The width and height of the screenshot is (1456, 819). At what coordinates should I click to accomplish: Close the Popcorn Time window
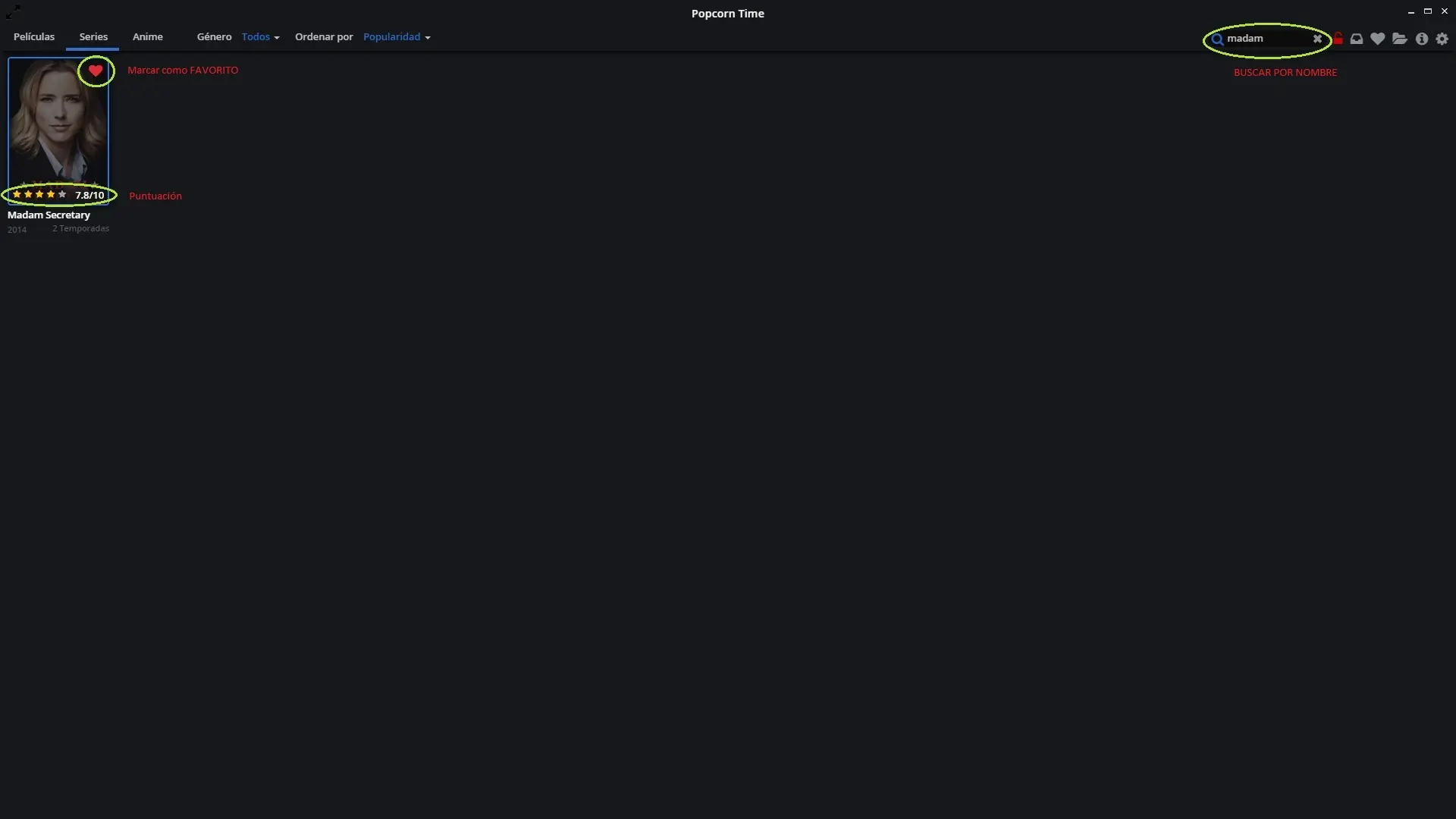click(x=1445, y=11)
